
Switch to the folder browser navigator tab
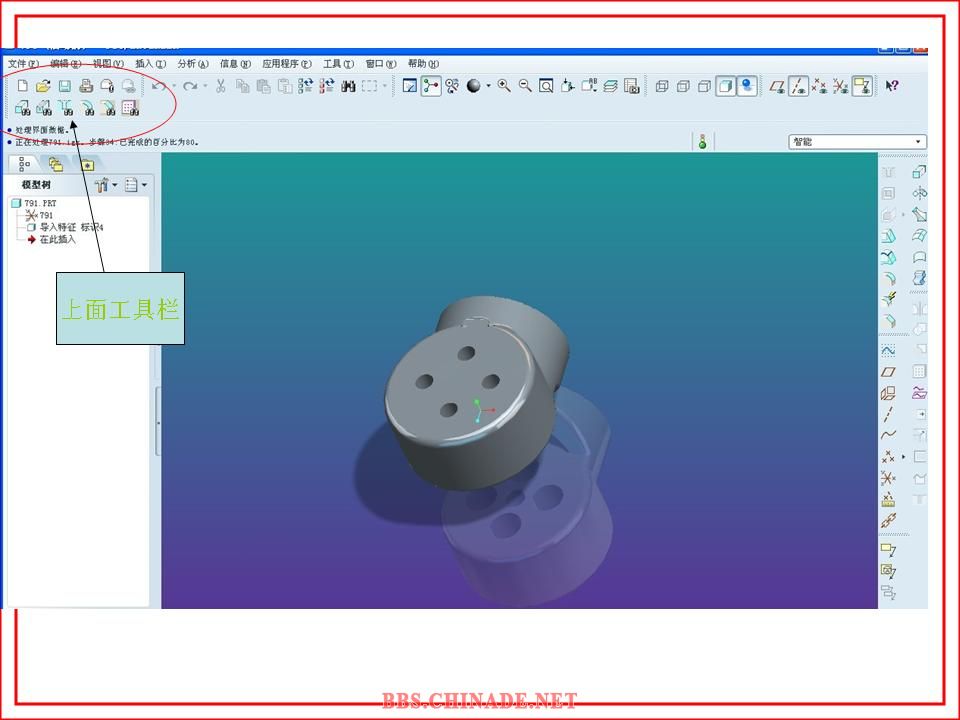56,164
